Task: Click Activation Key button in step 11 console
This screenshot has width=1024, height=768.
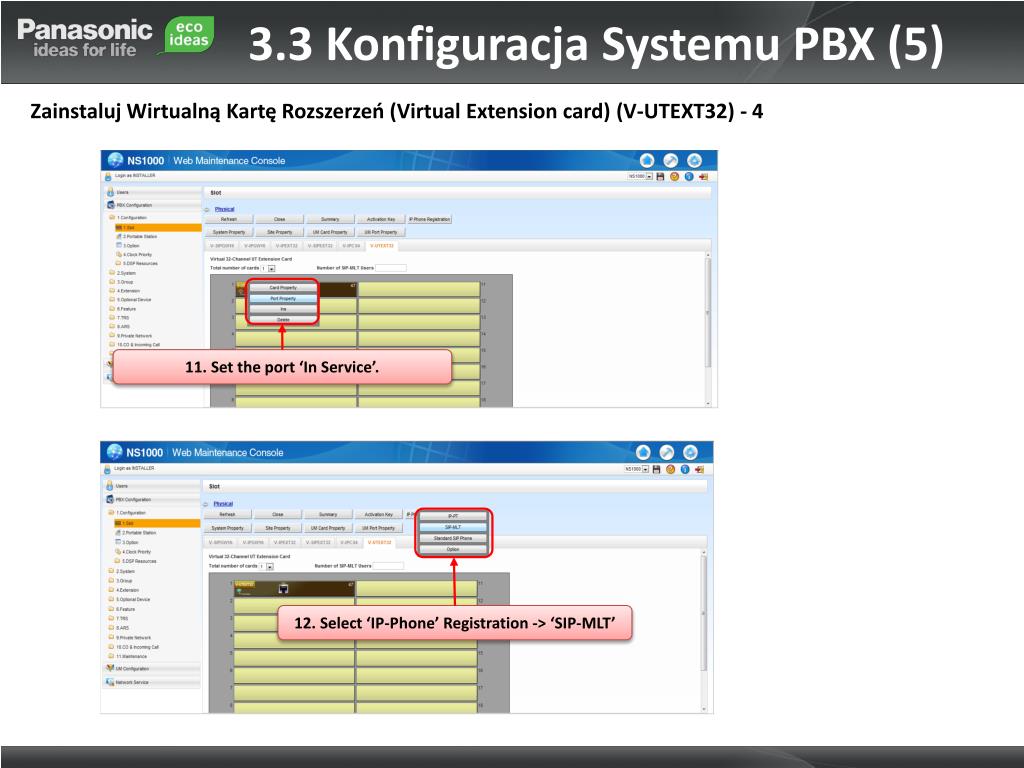Action: (381, 219)
